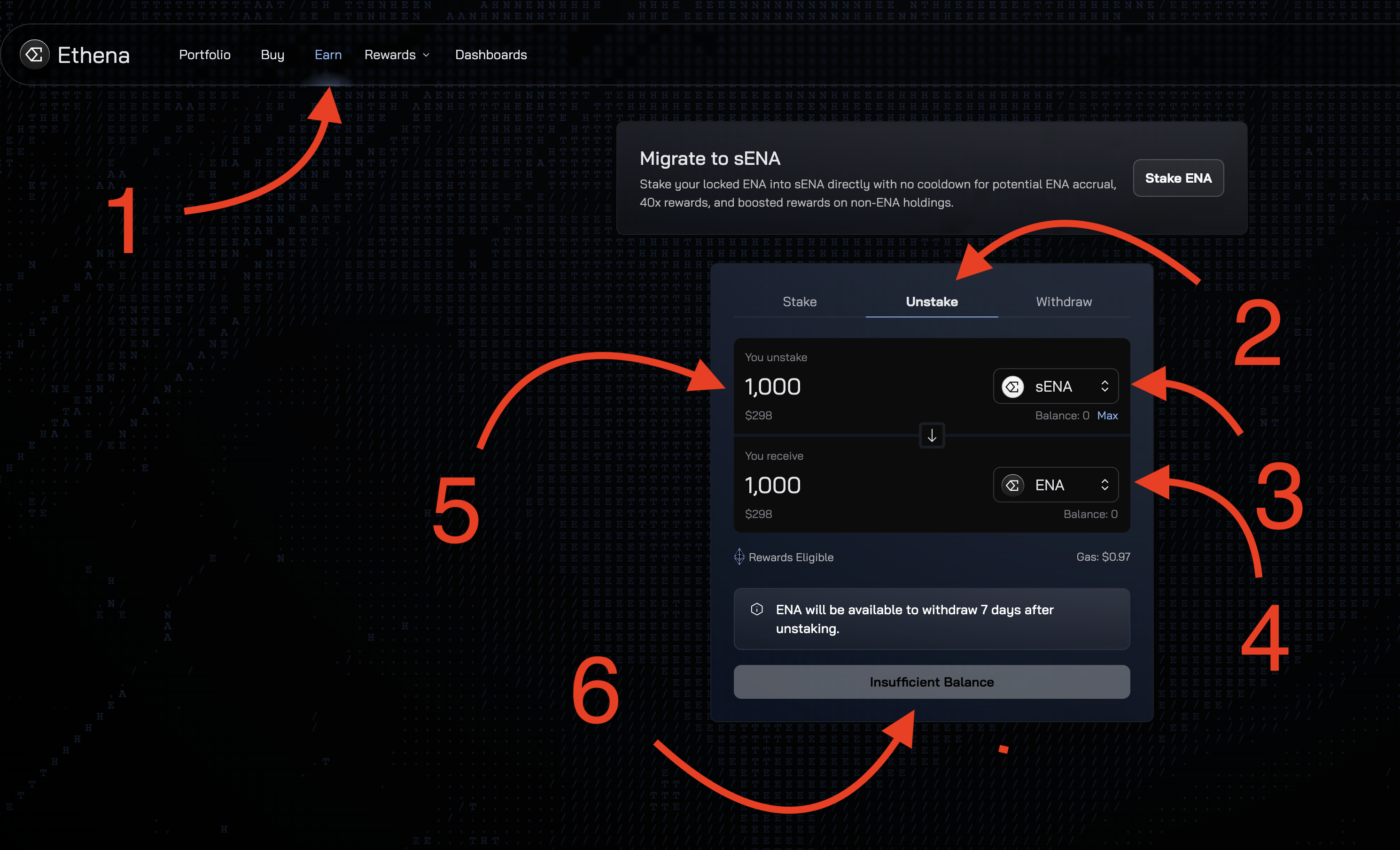The image size is (1400, 850).
Task: Click the 7 days withdrawal notice text
Action: tap(915, 619)
